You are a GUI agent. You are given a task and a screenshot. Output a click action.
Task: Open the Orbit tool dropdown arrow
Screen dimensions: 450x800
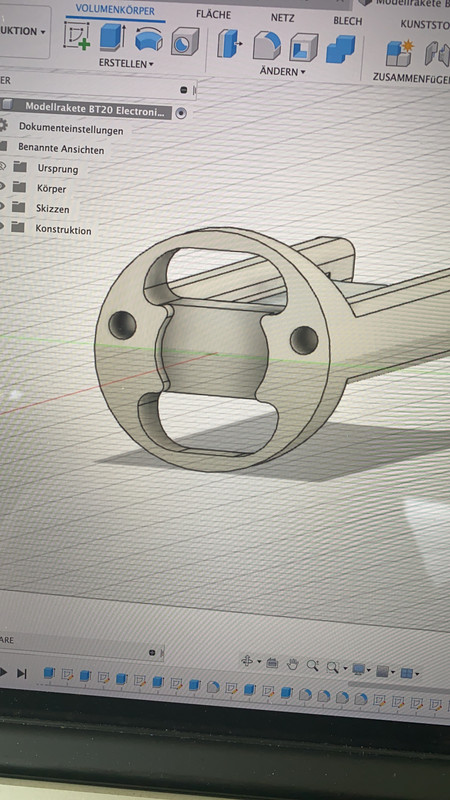(259, 662)
